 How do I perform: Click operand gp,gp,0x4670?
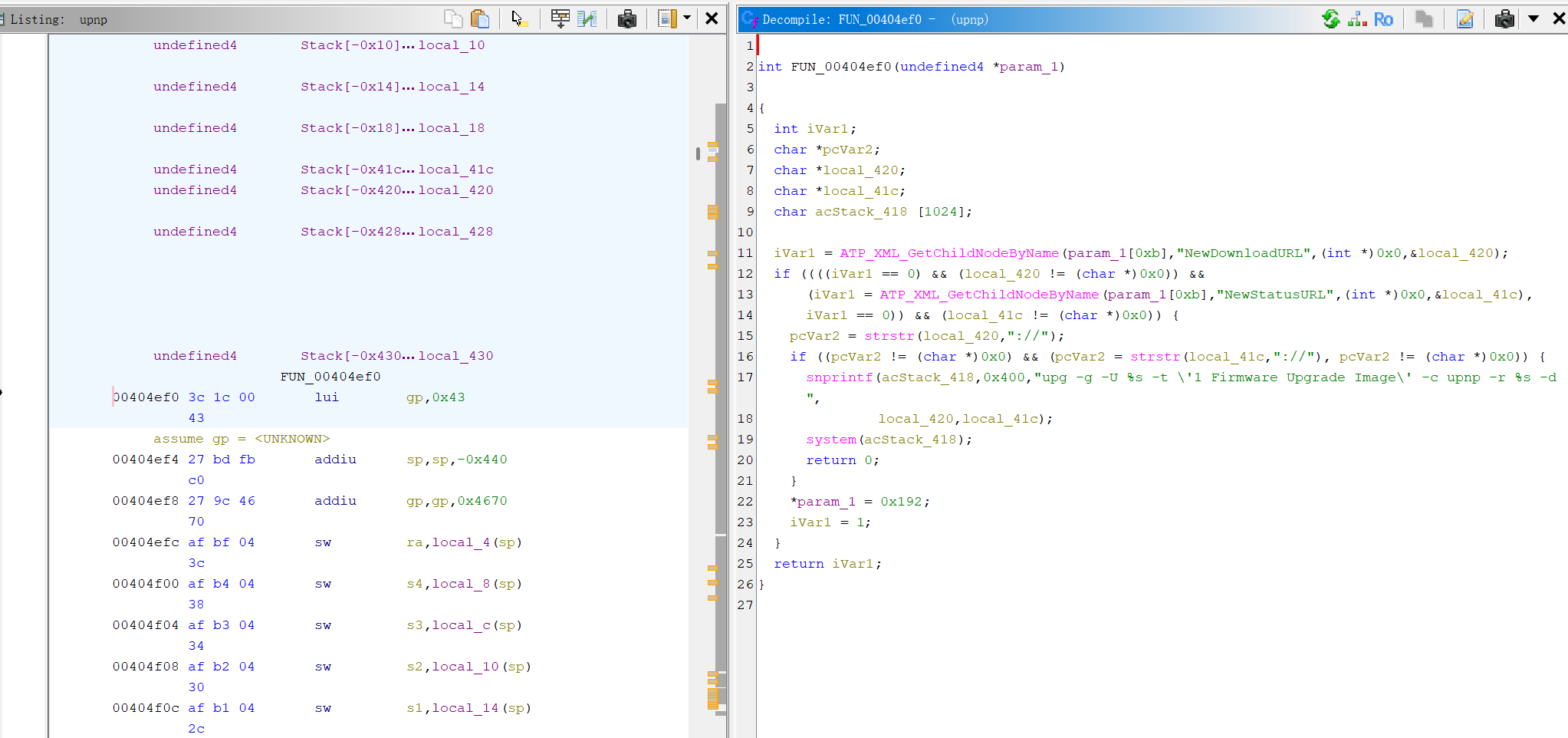click(457, 500)
